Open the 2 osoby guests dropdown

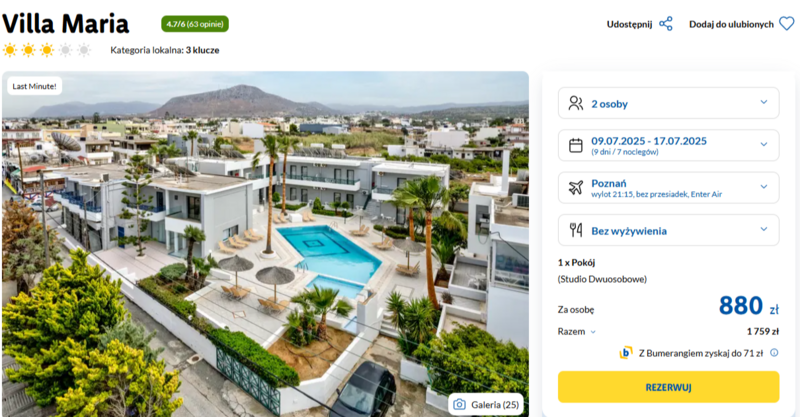tap(668, 103)
